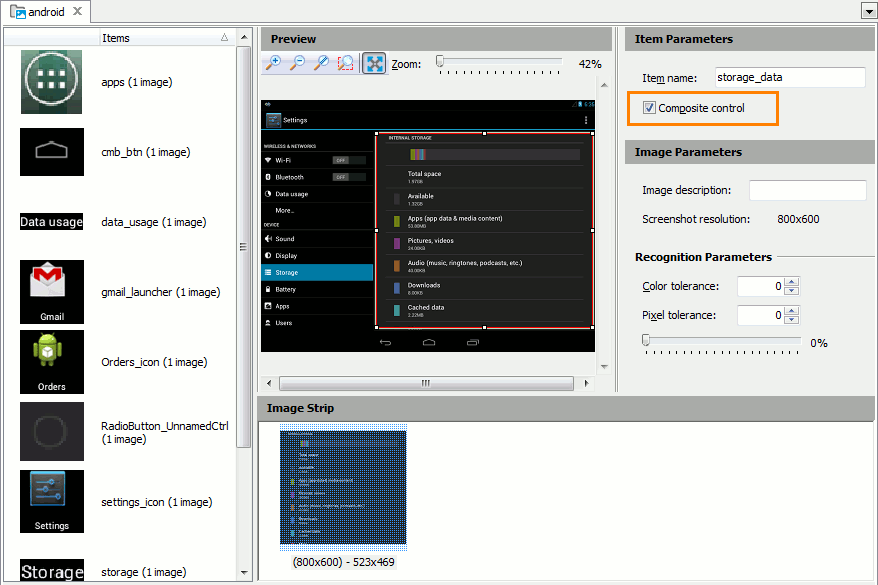
Task: Open the dropdown arrow at top-right corner
Action: pyautogui.click(x=868, y=10)
